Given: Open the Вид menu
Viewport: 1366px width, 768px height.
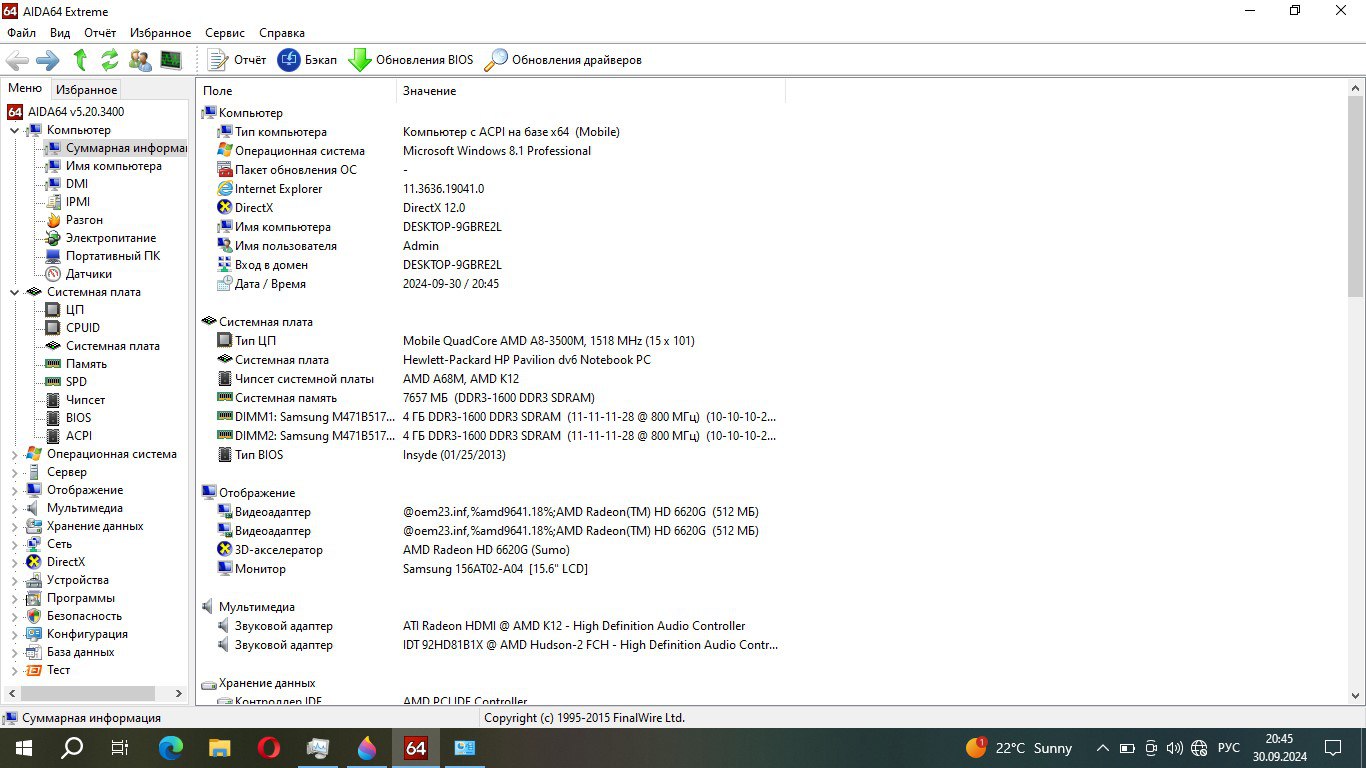Looking at the screenshot, I should [60, 33].
